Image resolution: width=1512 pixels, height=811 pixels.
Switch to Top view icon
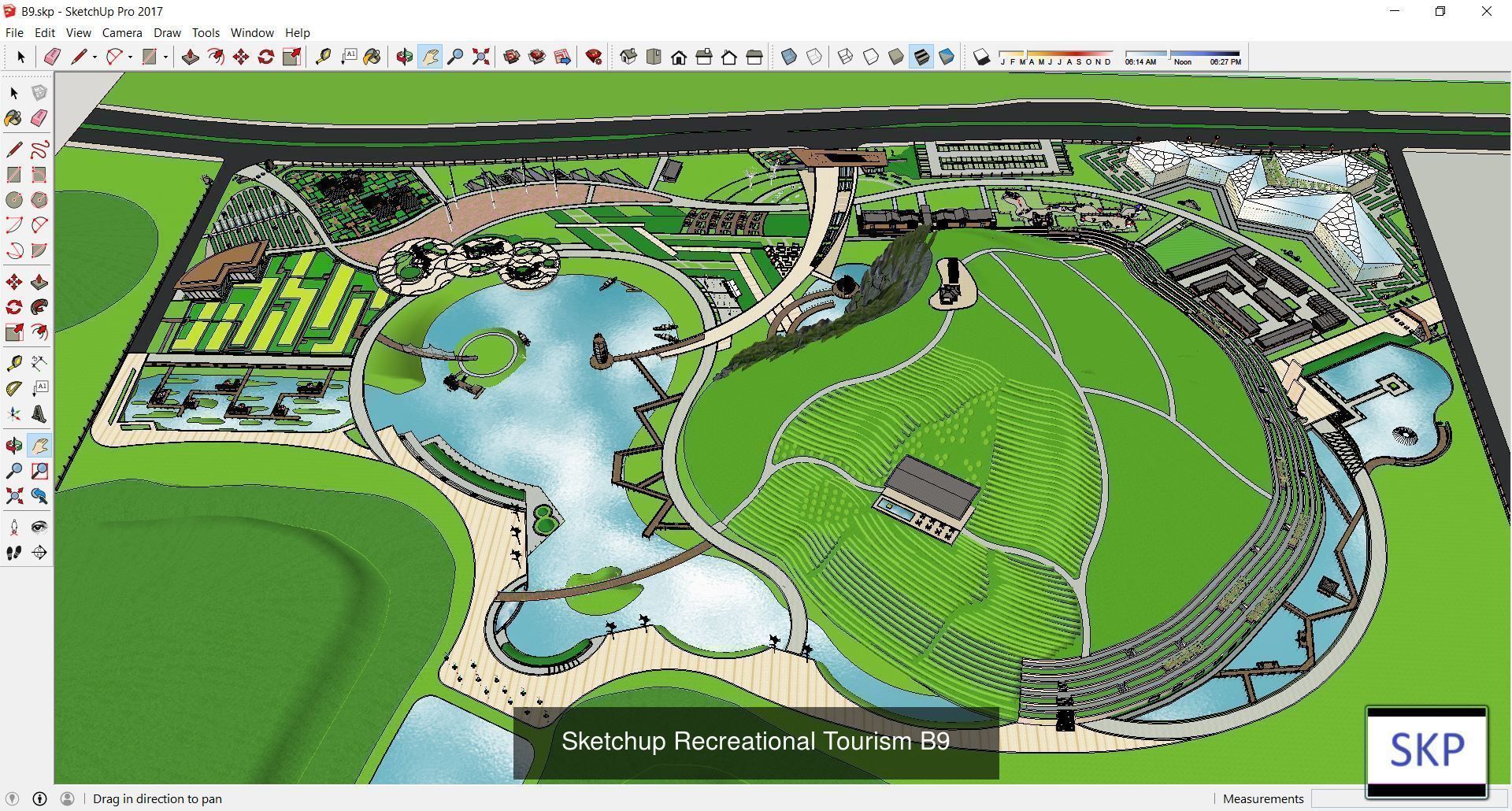click(654, 57)
